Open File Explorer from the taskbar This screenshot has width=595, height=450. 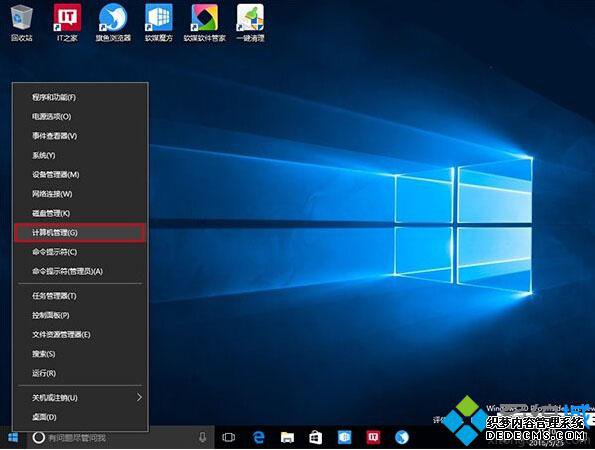[287, 437]
